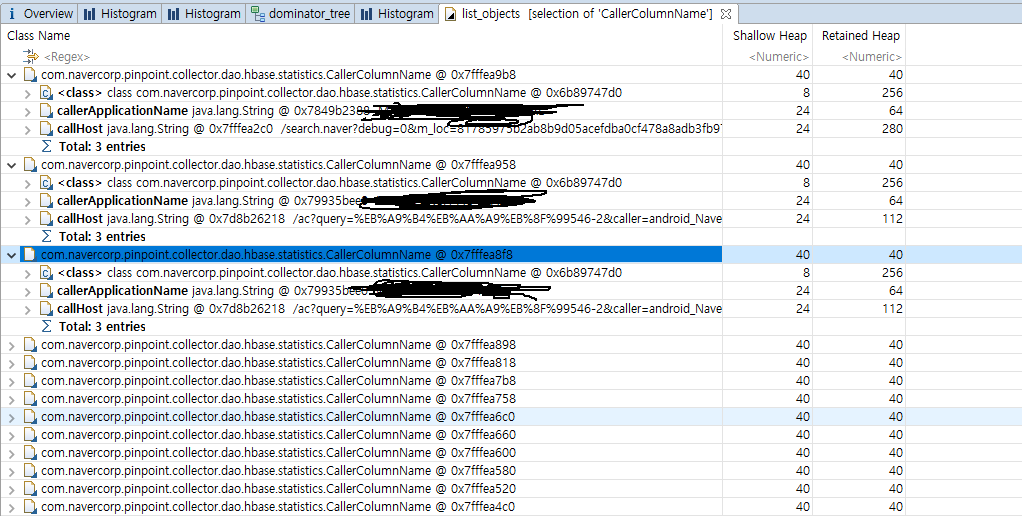This screenshot has width=1022, height=516.
Task: Open the Histogram tab next to Overview
Action: (x=121, y=13)
